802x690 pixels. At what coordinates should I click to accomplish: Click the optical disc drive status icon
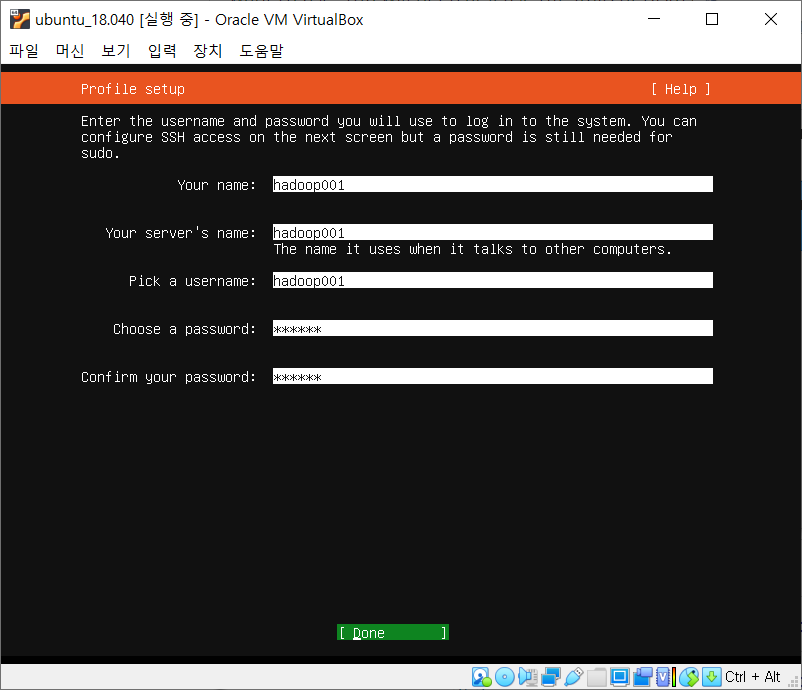(x=505, y=677)
